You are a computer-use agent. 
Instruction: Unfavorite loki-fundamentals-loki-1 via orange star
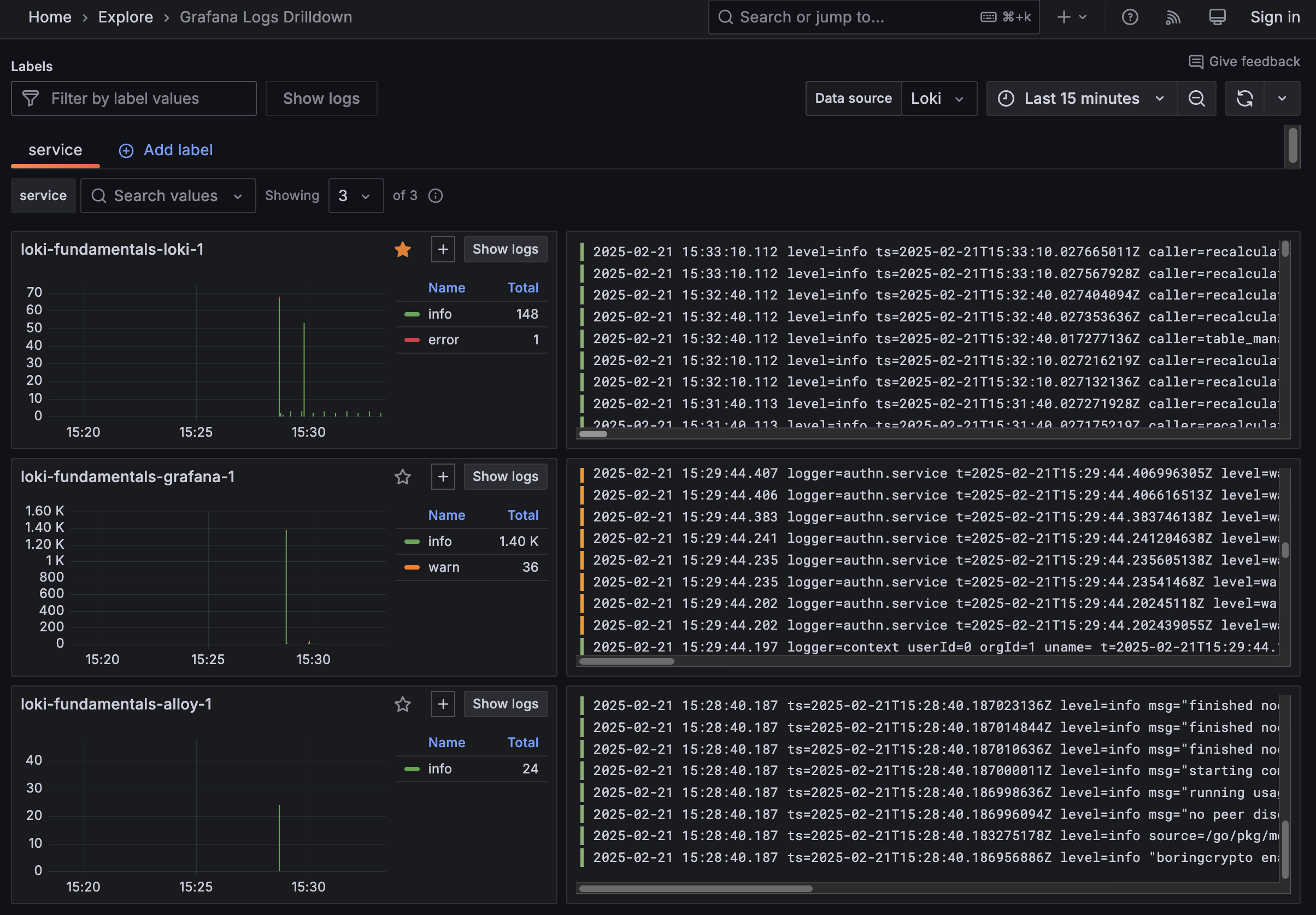(x=403, y=249)
